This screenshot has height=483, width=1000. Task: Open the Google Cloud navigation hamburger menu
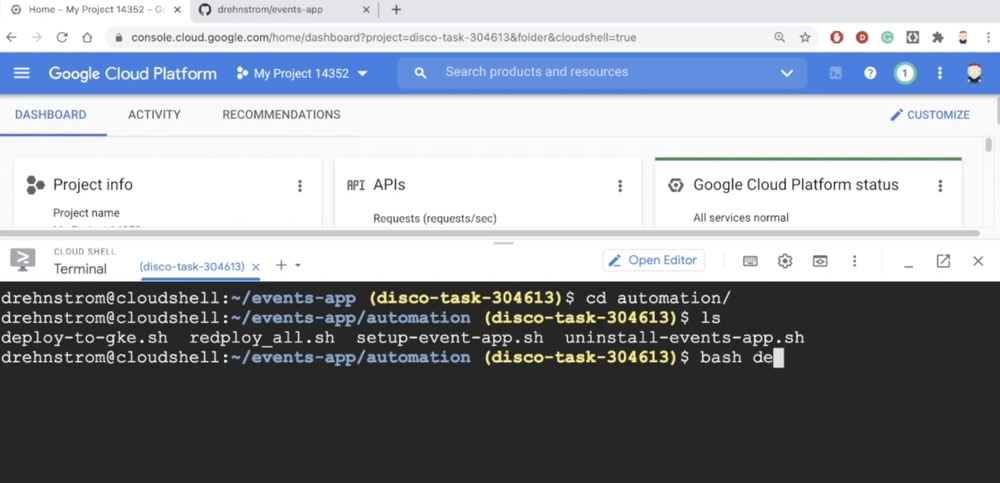(x=22, y=73)
